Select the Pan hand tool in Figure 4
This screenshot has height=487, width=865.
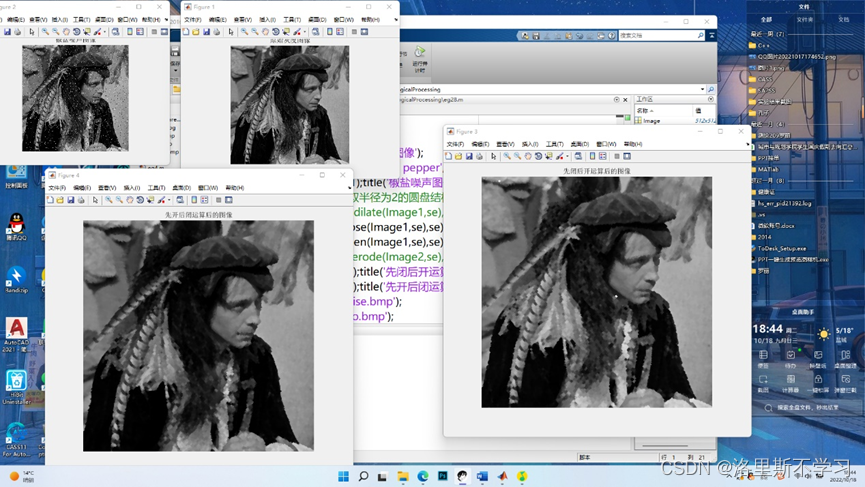coord(130,200)
